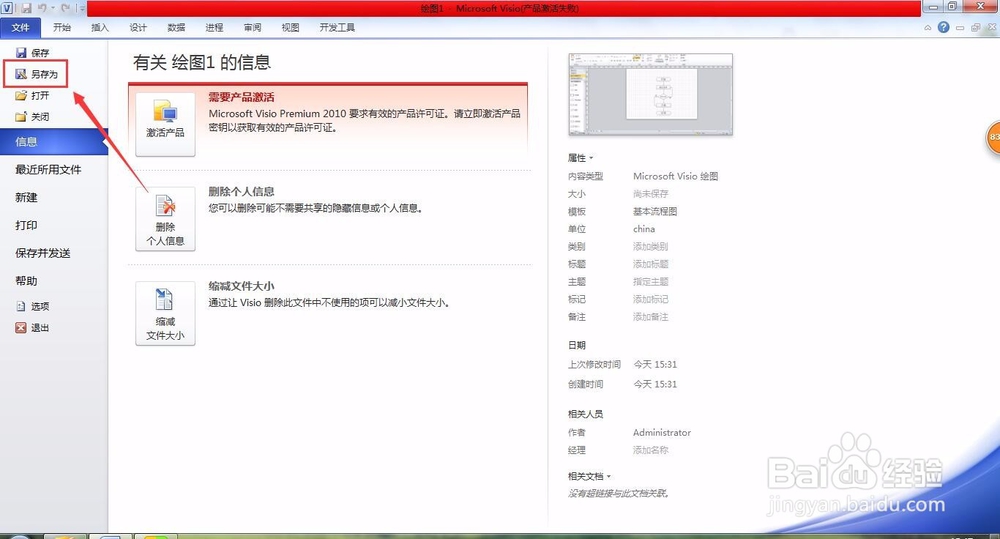Switch to the Process ribbon tab
Viewport: 1000px width, 539px height.
click(x=214, y=27)
